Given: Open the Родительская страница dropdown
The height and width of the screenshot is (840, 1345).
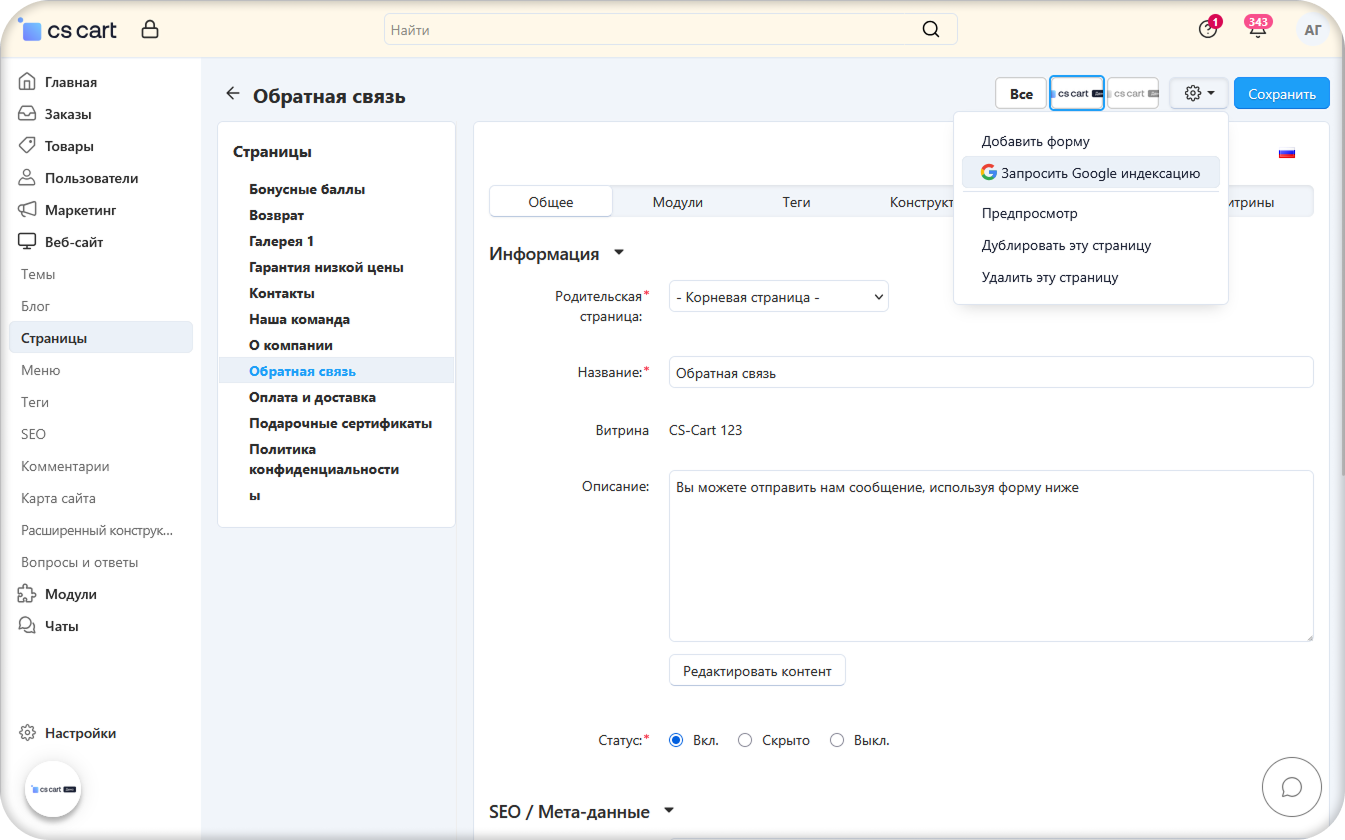Looking at the screenshot, I should tap(778, 297).
